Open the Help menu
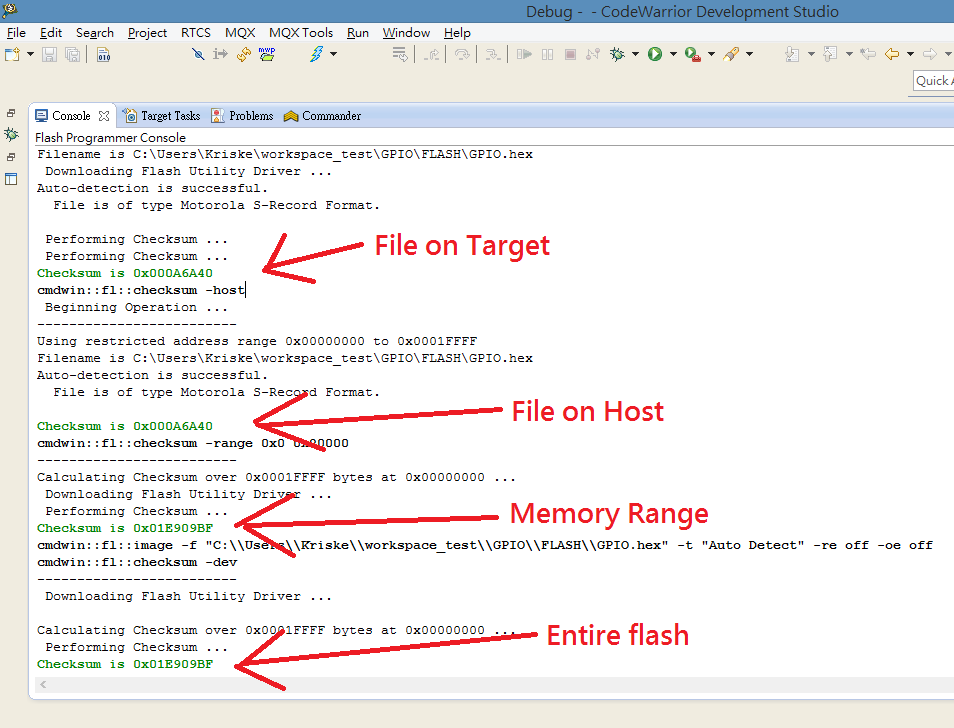954x728 pixels. tap(457, 33)
